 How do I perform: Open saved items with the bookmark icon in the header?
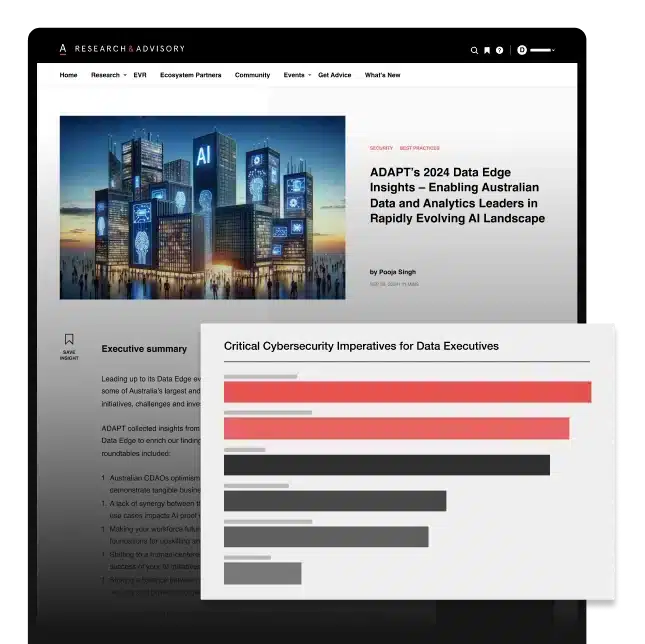[487, 50]
